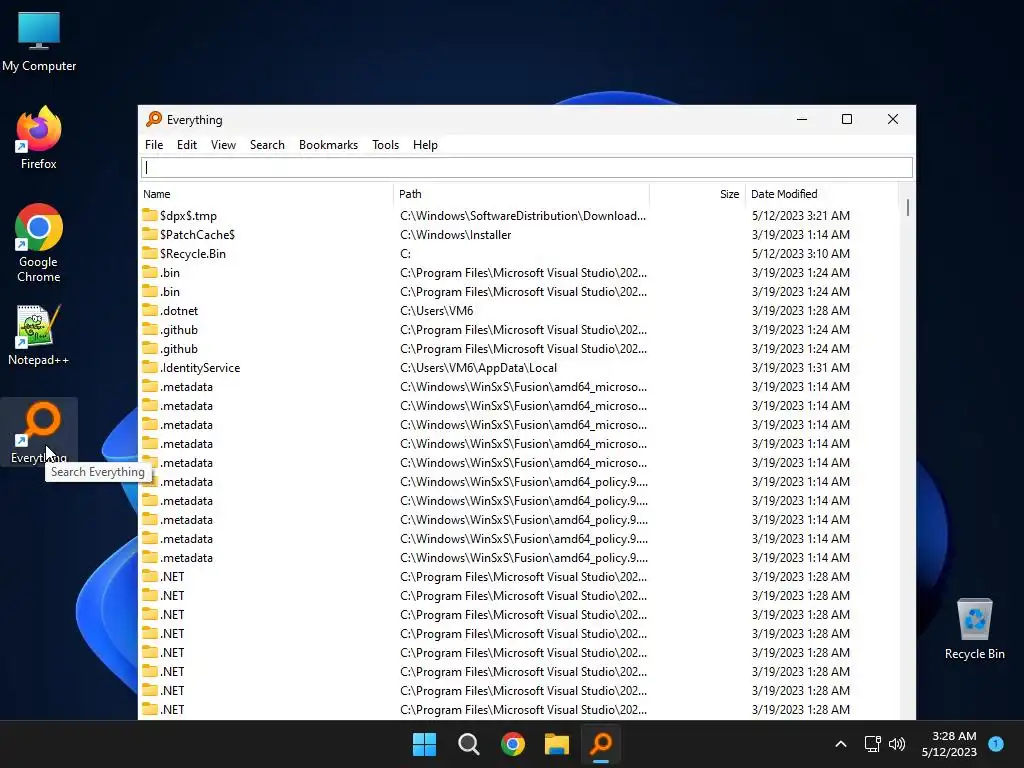The height and width of the screenshot is (768, 1024).
Task: Open the network status tray icon
Action: (x=872, y=744)
